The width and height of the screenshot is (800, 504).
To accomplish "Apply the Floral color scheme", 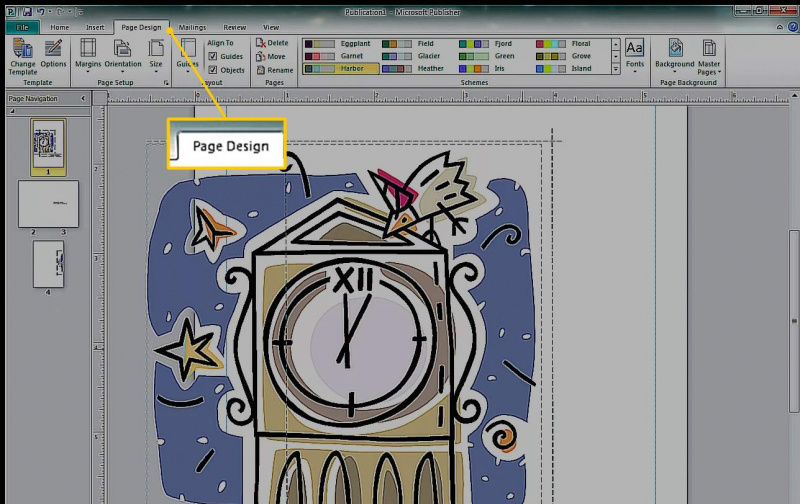I will (x=571, y=44).
